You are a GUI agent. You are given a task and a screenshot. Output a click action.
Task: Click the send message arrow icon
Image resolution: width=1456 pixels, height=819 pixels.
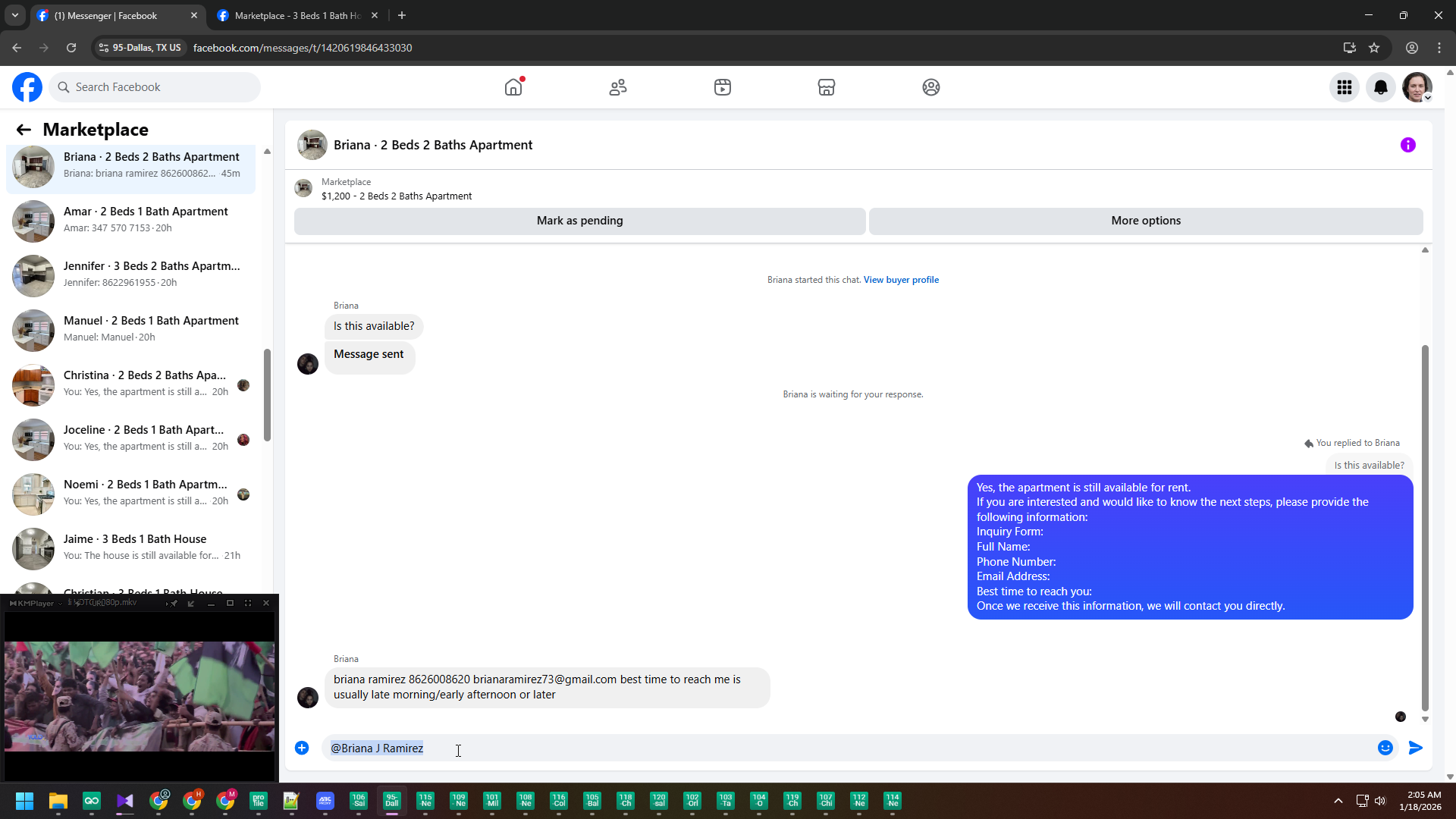pos(1416,748)
